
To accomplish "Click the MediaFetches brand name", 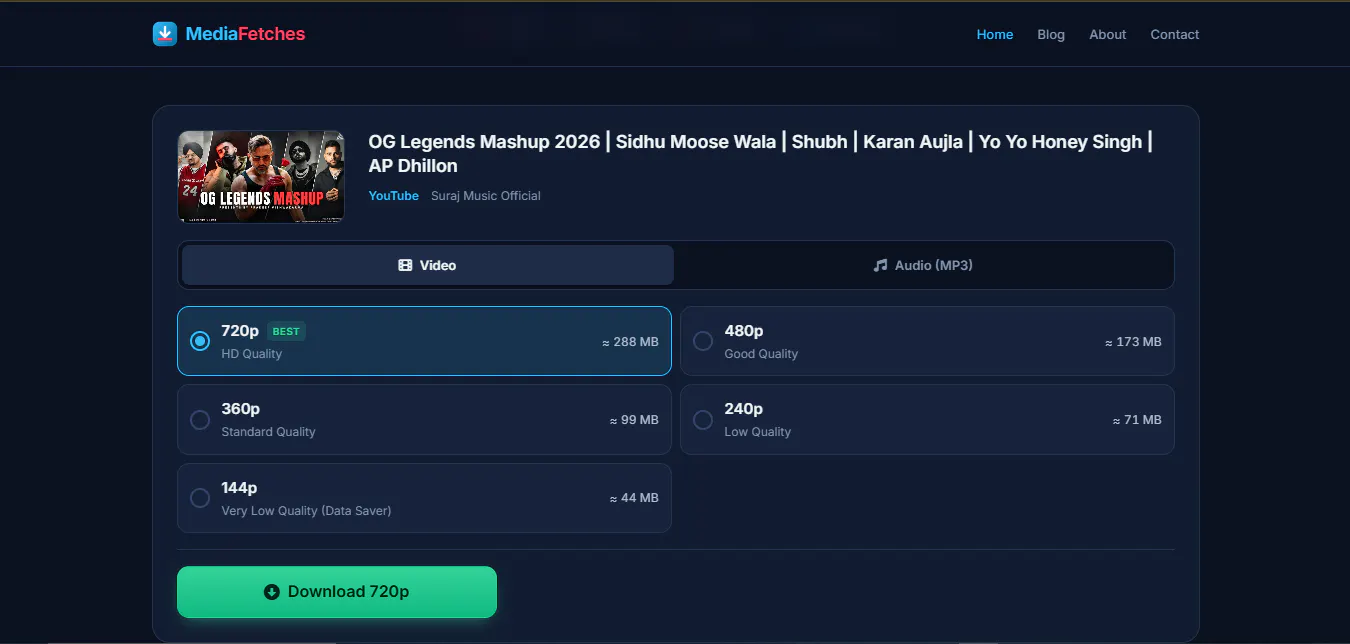I will point(245,34).
